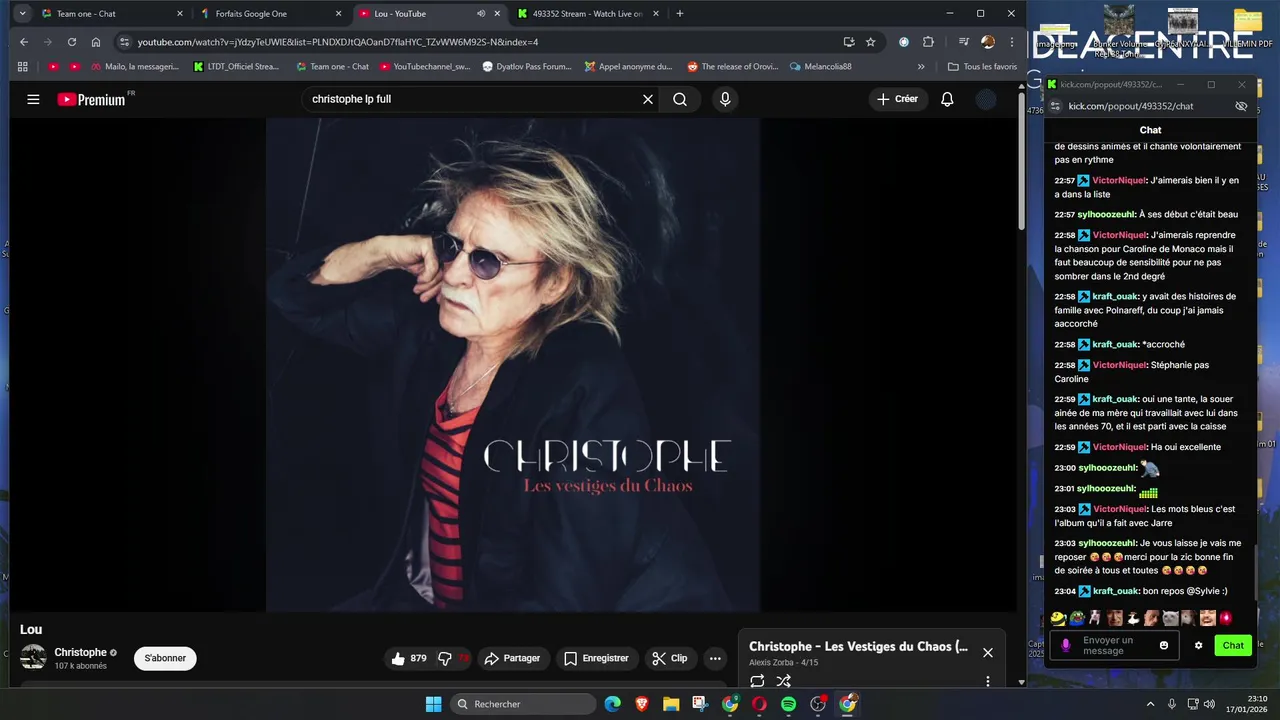Open Kick chat settings gear
Image resolution: width=1280 pixels, height=720 pixels.
pyautogui.click(x=1199, y=645)
